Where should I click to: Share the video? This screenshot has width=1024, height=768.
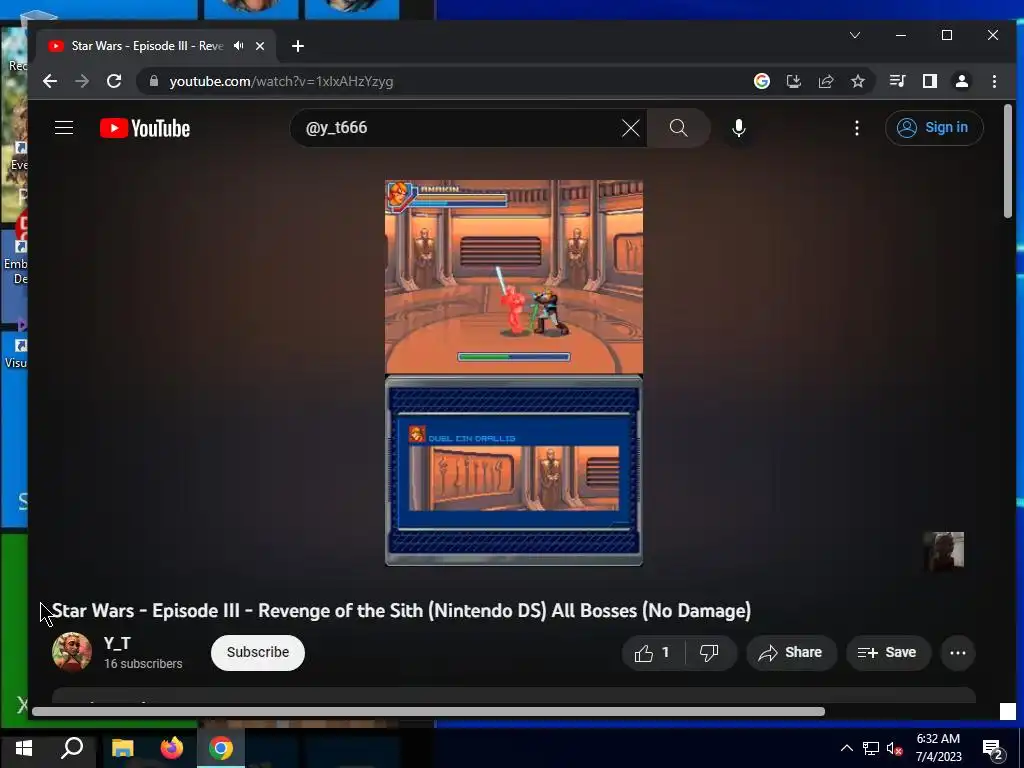coord(791,652)
